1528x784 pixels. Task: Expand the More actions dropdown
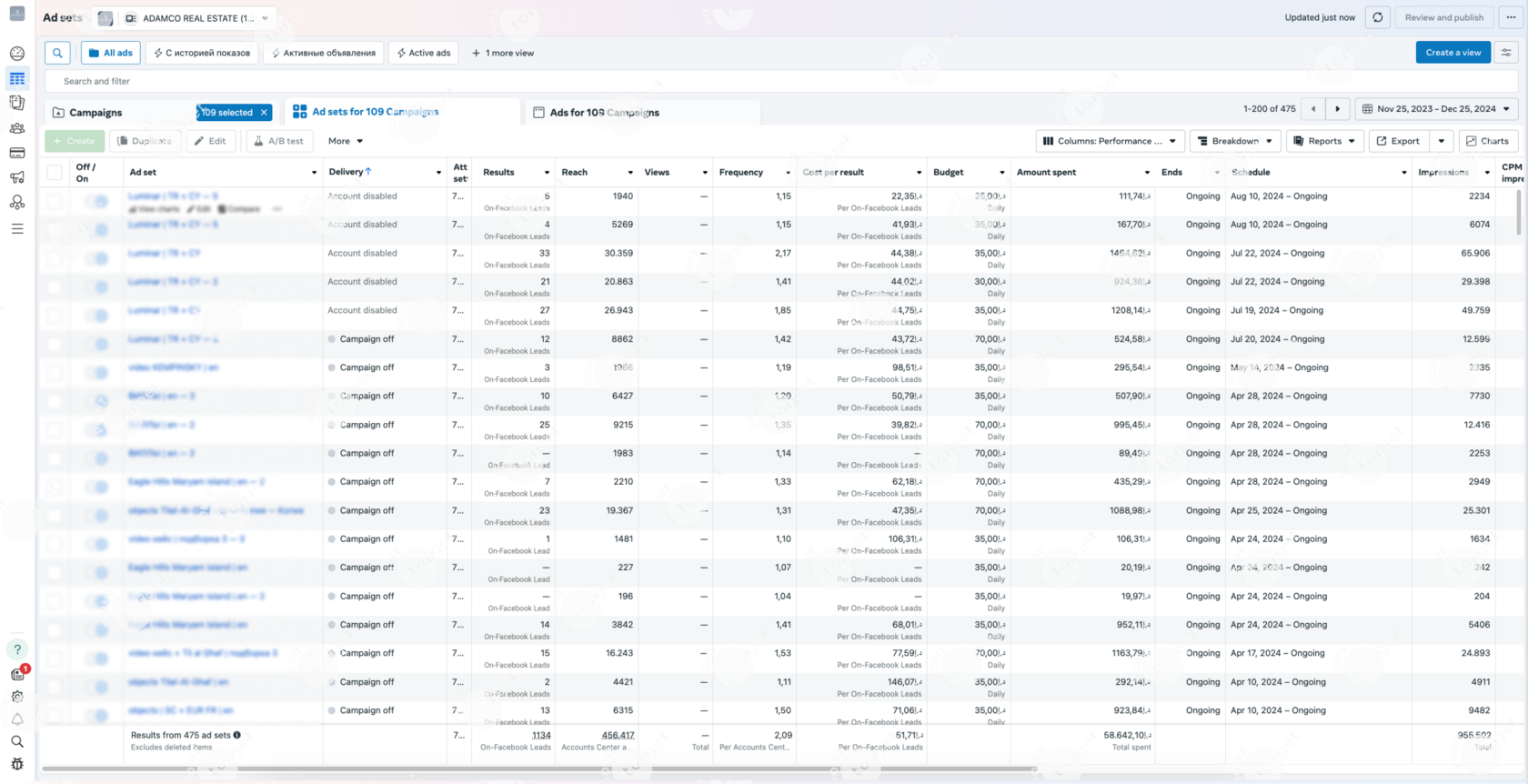[346, 141]
